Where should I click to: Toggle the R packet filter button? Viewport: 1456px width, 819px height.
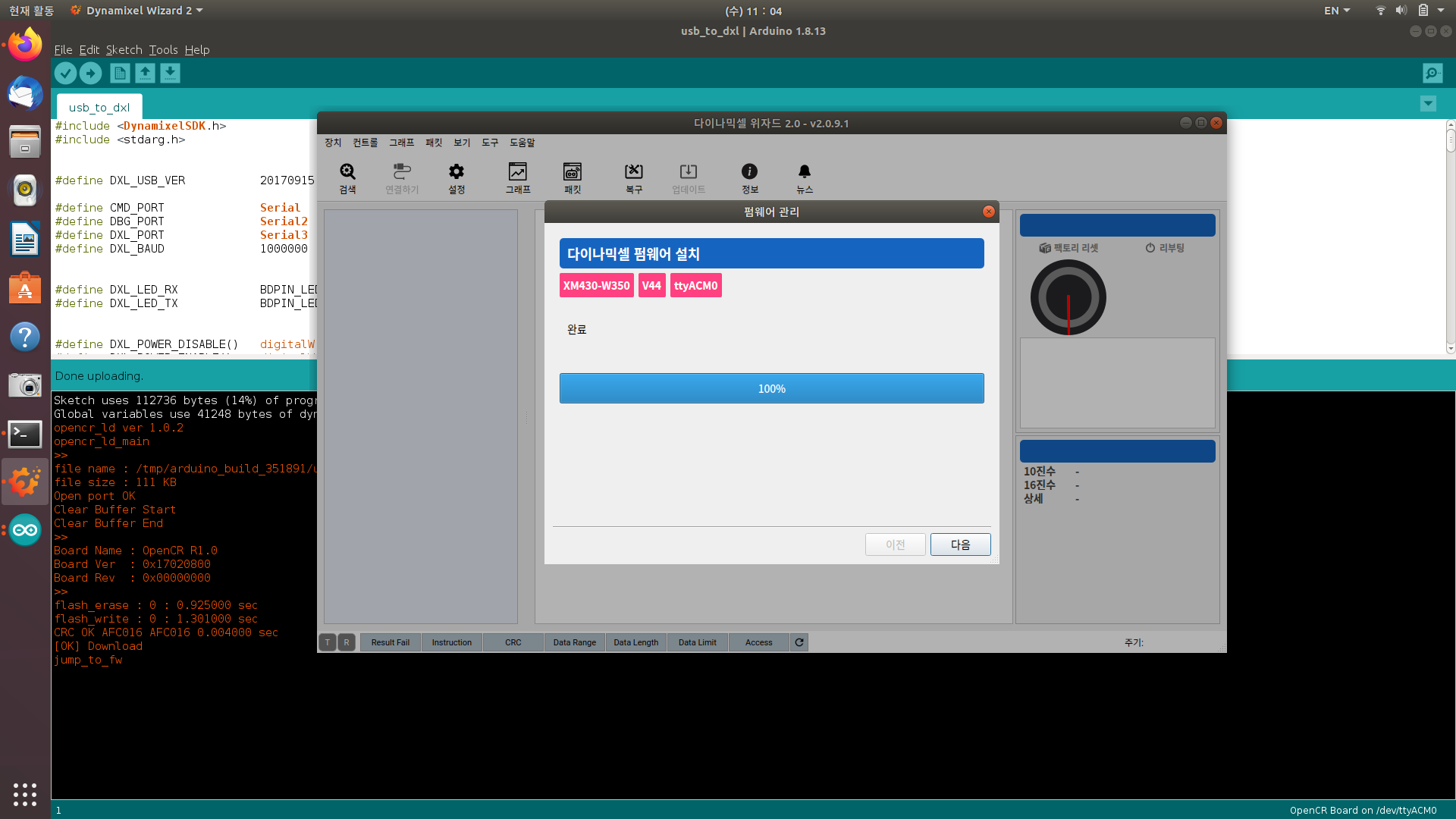click(347, 642)
